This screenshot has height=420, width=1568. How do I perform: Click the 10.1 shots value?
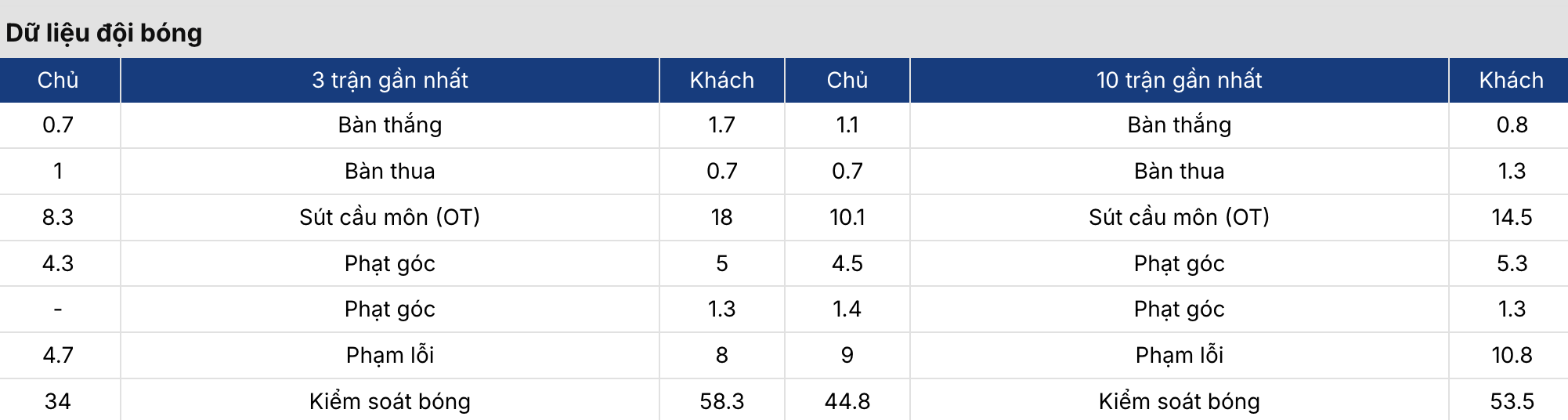tap(847, 217)
